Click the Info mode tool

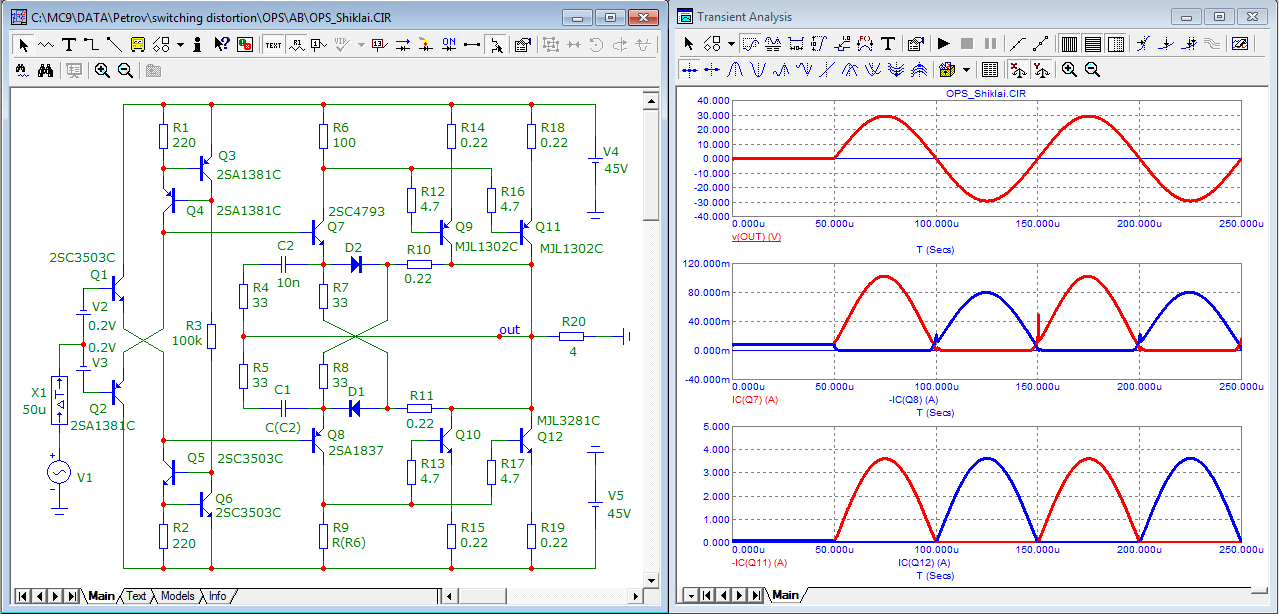coord(197,44)
